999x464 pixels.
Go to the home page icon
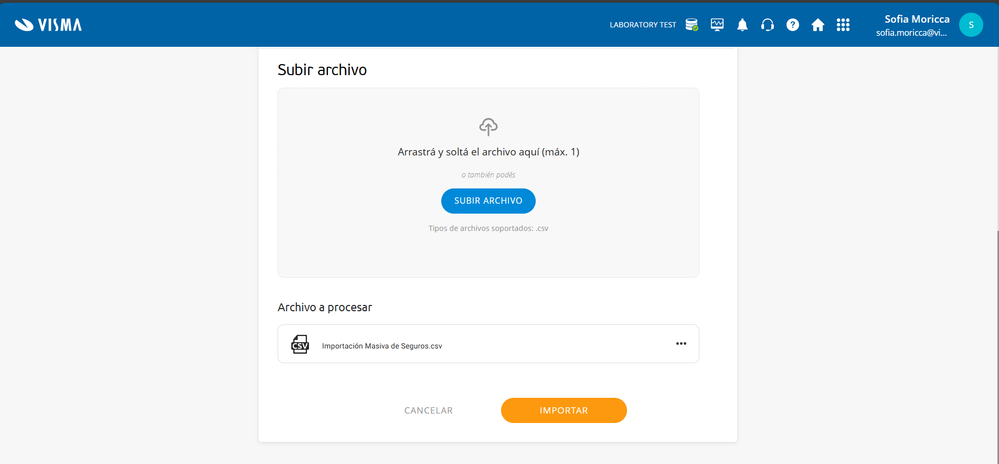(x=818, y=25)
